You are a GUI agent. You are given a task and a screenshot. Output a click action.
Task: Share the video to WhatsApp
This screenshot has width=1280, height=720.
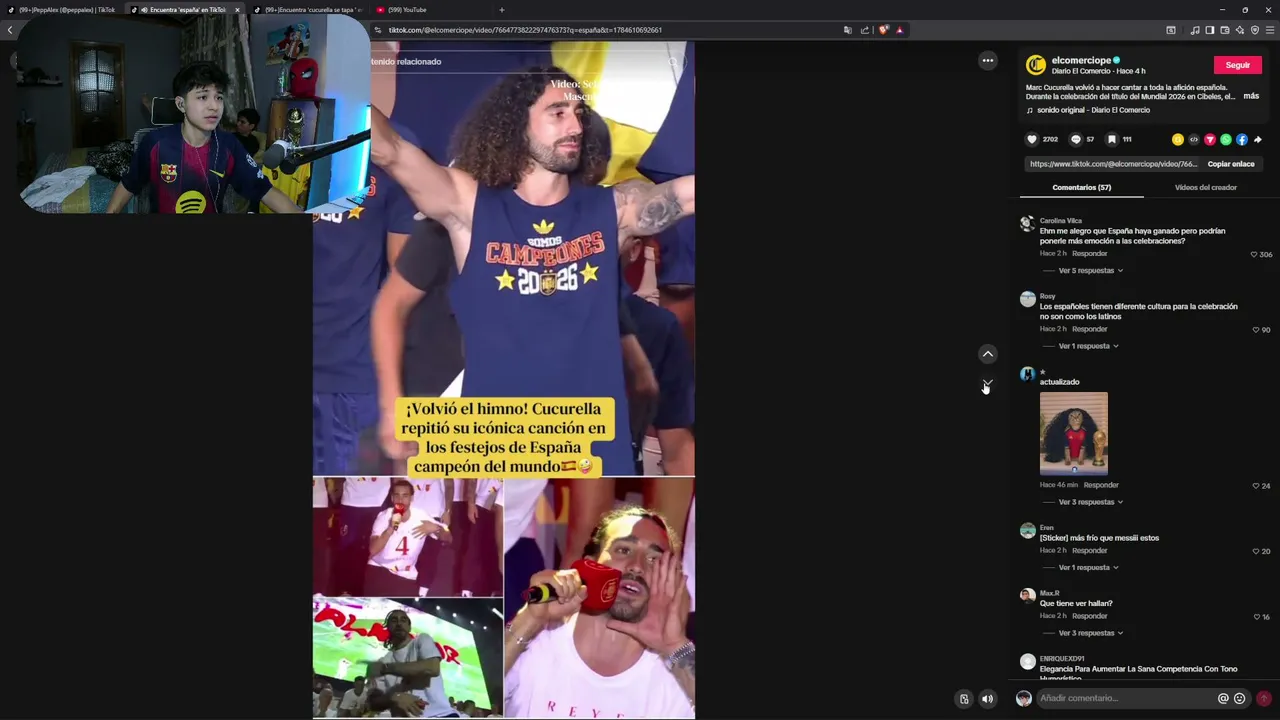[x=1226, y=139]
